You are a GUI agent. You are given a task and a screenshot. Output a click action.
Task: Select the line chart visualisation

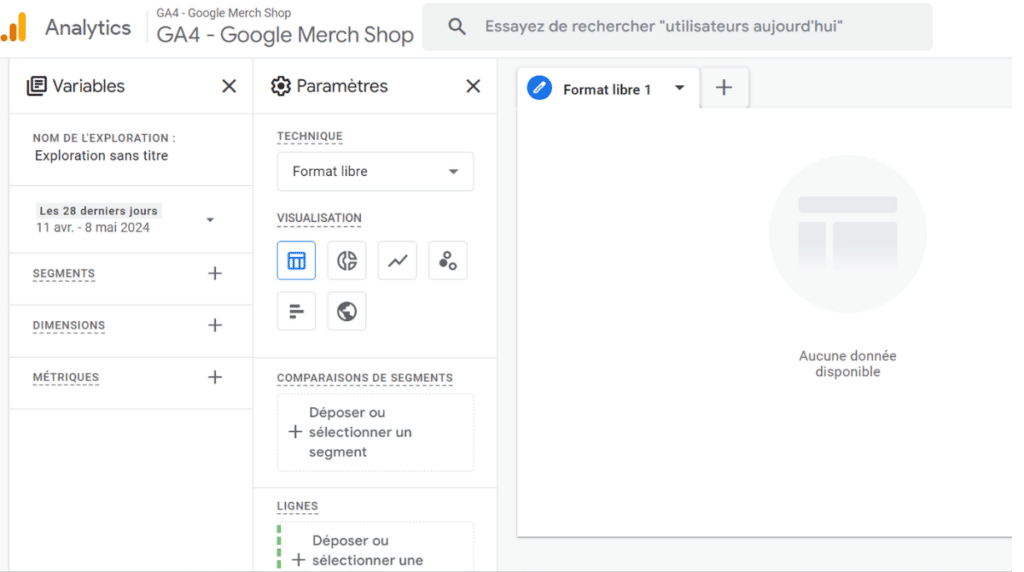(397, 261)
